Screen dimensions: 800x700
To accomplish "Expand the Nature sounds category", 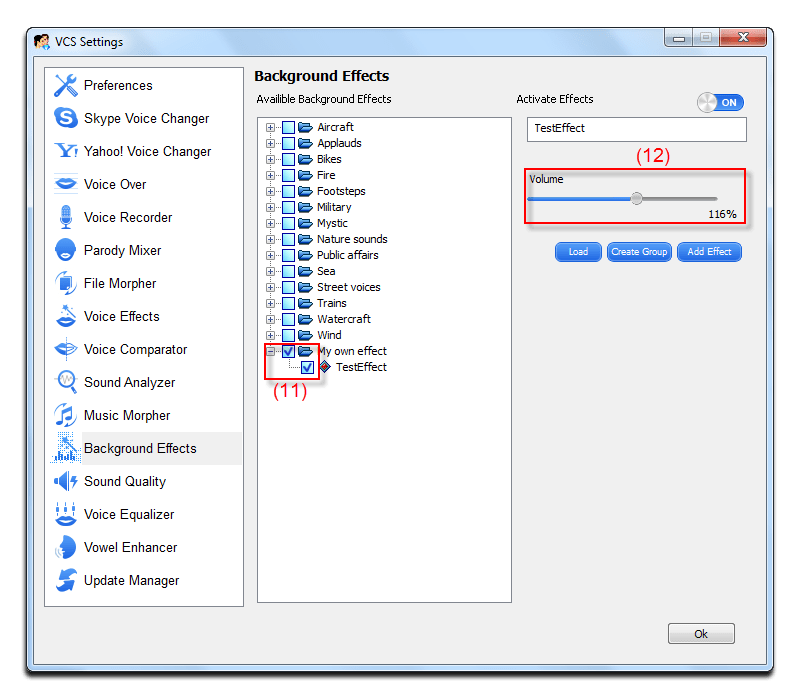I will click(271, 239).
